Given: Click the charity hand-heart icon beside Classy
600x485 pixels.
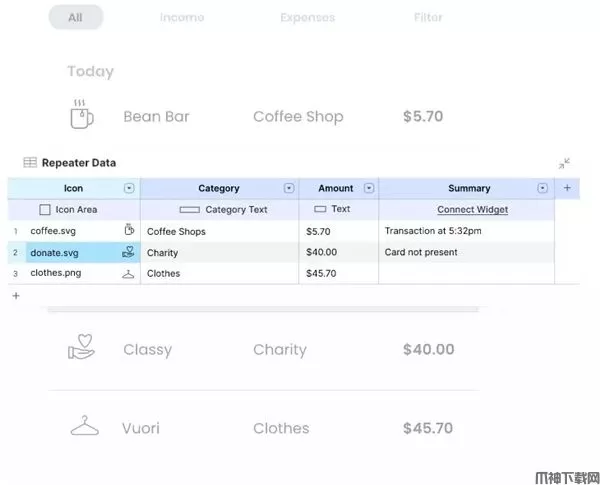Looking at the screenshot, I should [82, 347].
